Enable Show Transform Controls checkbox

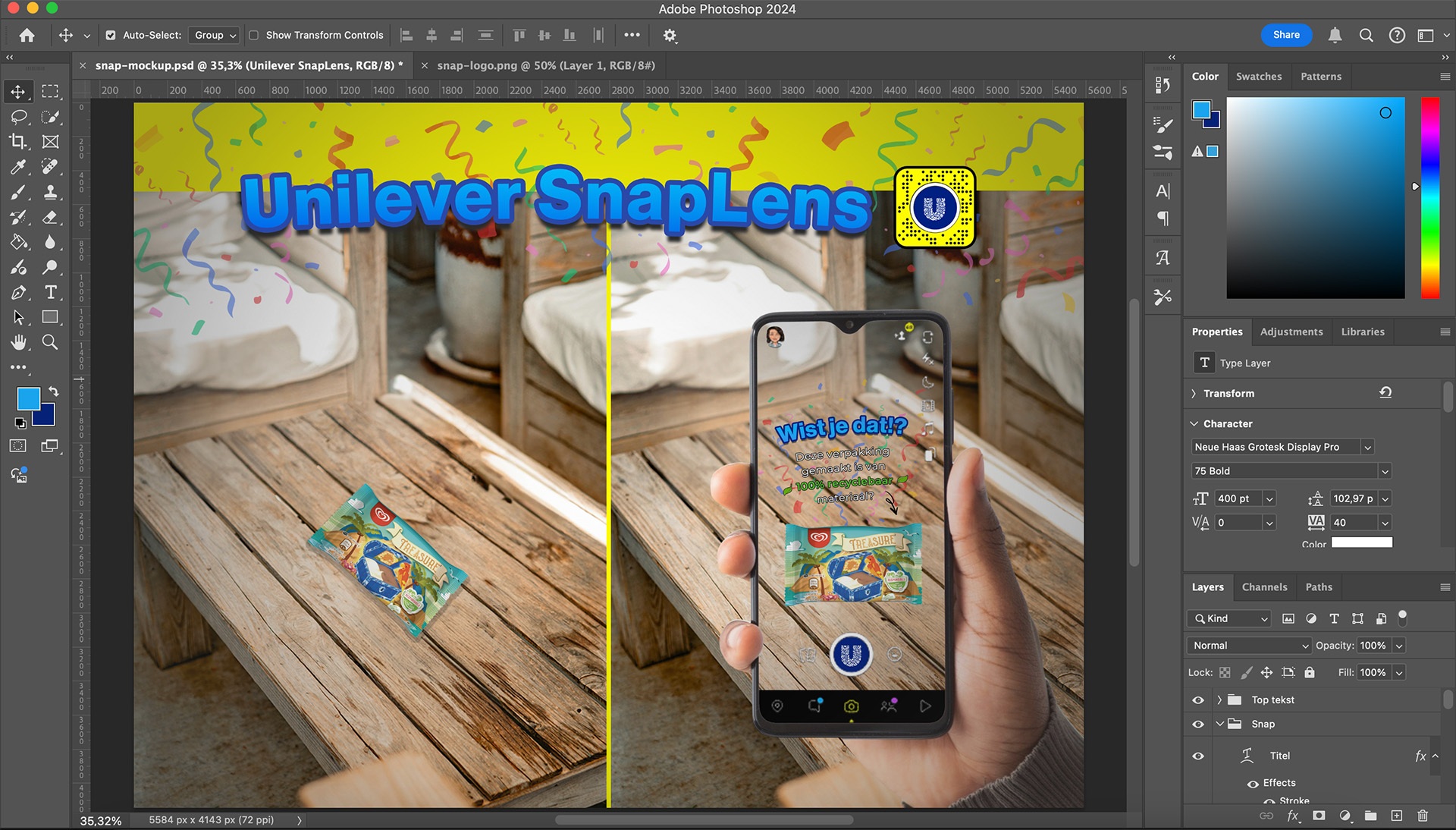(254, 35)
